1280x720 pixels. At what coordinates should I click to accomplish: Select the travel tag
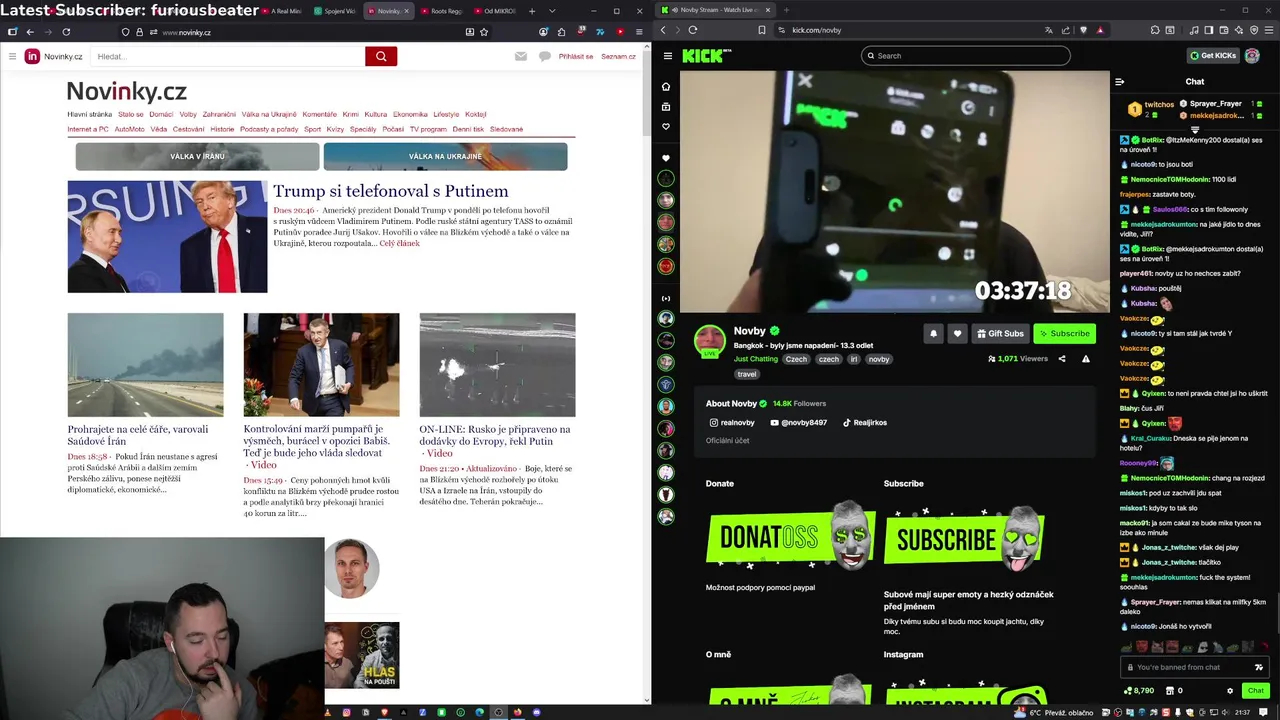[747, 374]
